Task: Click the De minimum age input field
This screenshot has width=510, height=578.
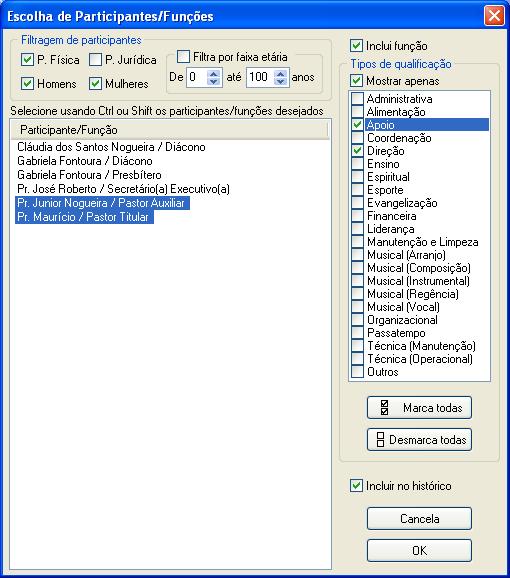Action: tap(197, 77)
